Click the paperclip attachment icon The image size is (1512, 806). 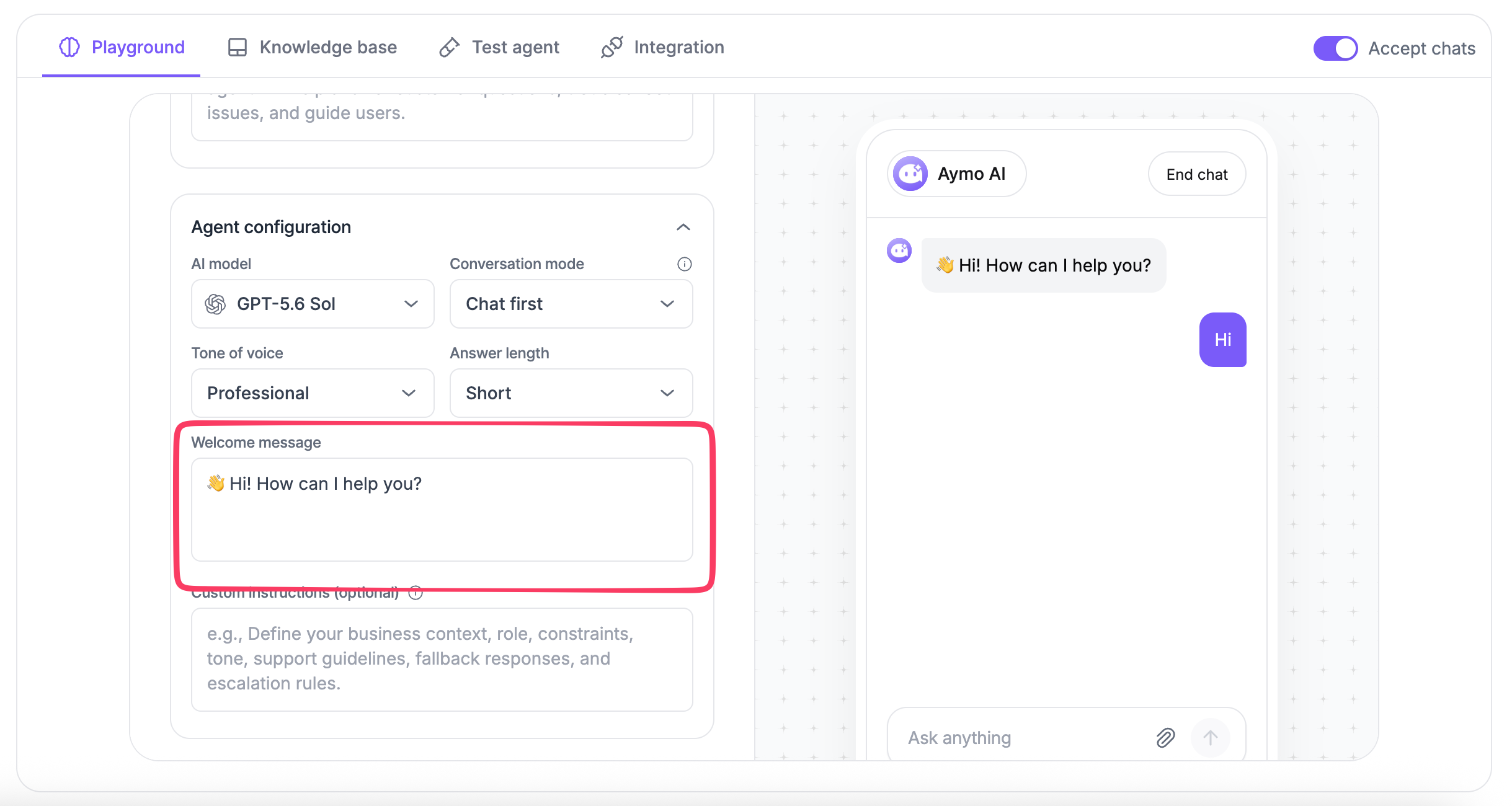tap(1165, 738)
